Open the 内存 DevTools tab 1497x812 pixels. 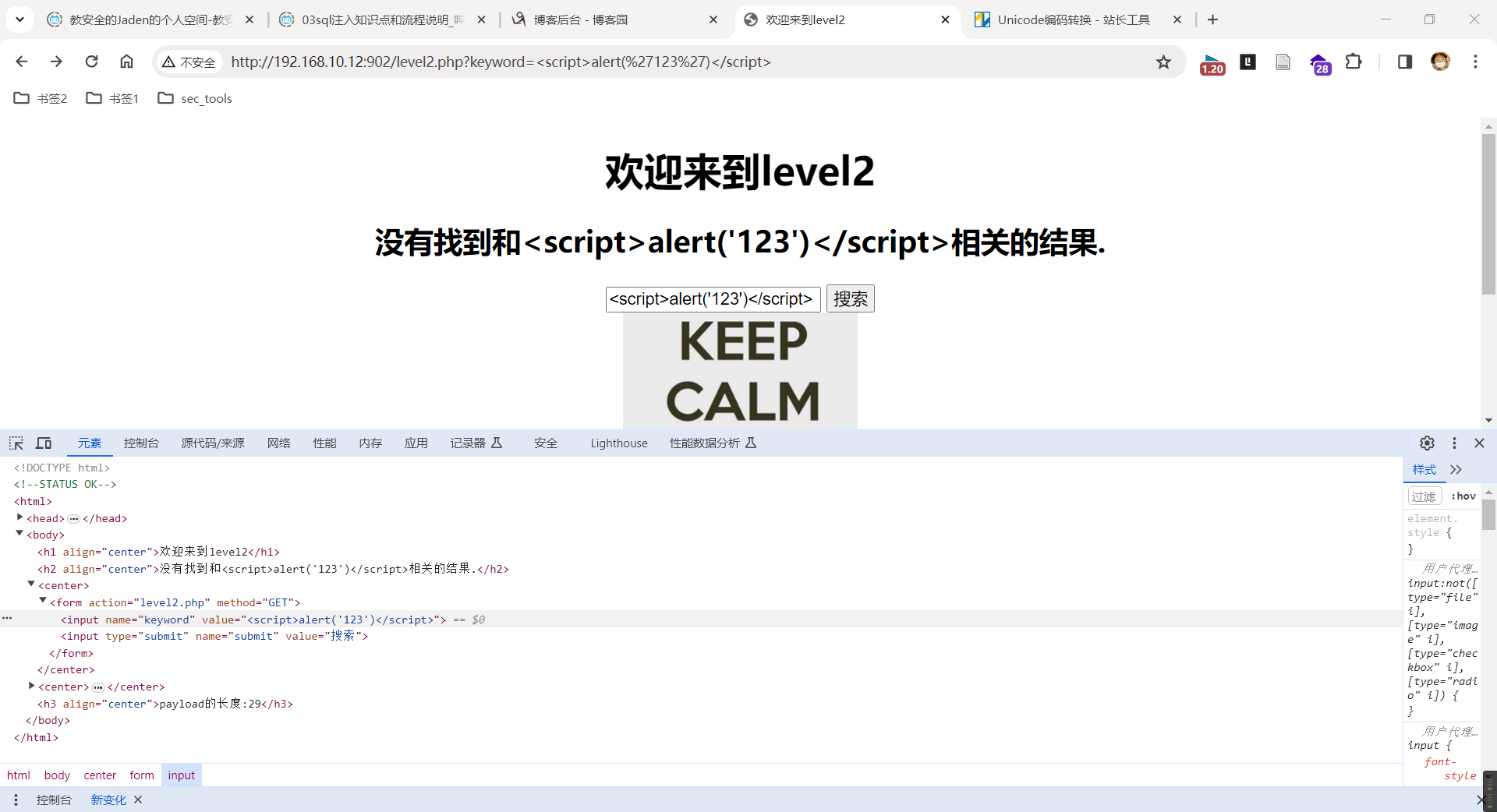click(370, 443)
